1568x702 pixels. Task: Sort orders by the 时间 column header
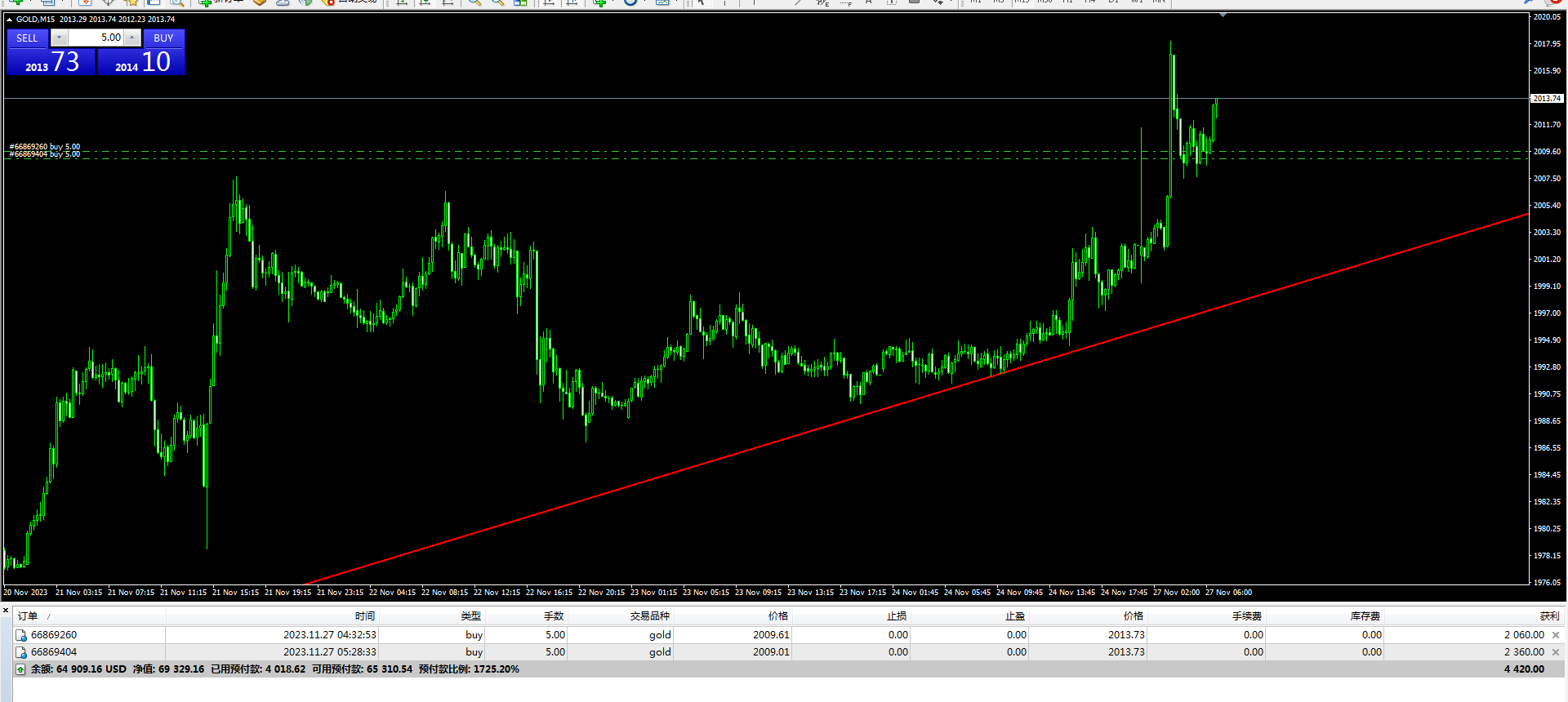[365, 616]
